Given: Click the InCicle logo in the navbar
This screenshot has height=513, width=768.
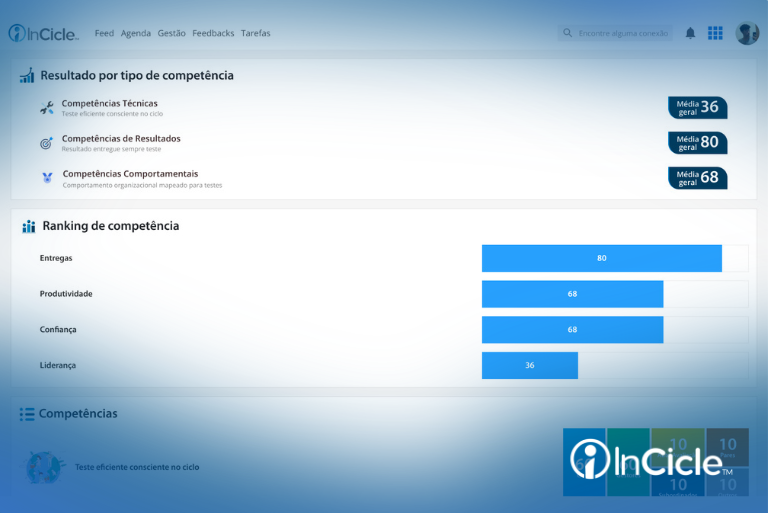Looking at the screenshot, I should [x=43, y=33].
